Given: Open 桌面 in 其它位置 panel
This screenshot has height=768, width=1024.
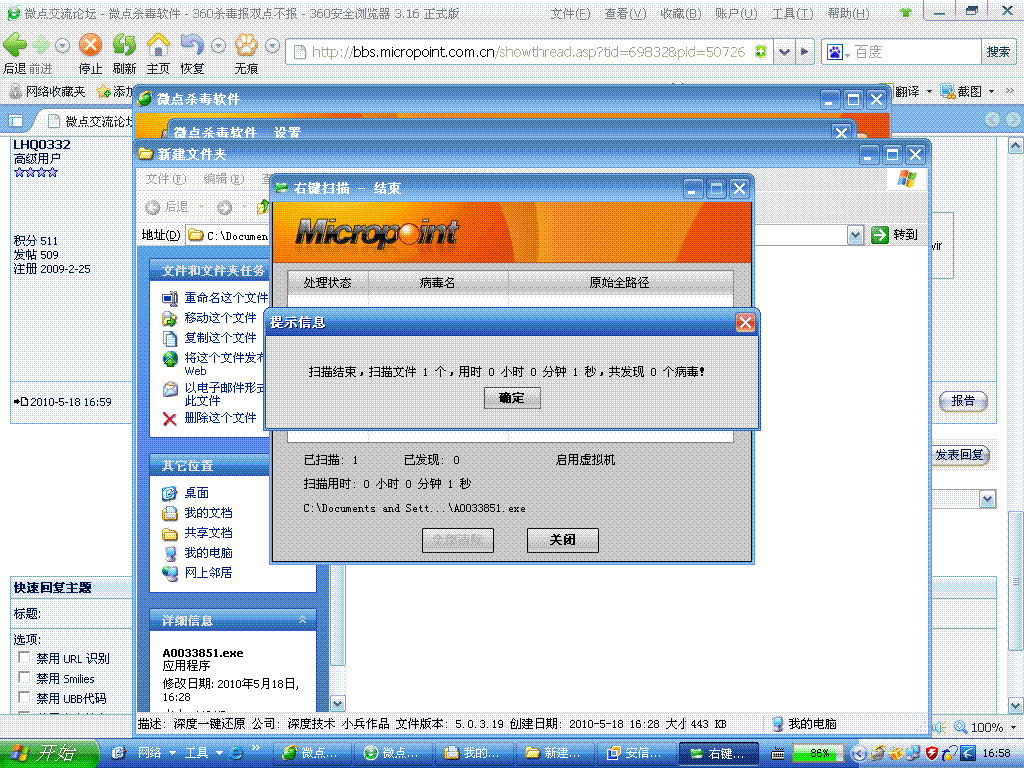Looking at the screenshot, I should click(197, 493).
